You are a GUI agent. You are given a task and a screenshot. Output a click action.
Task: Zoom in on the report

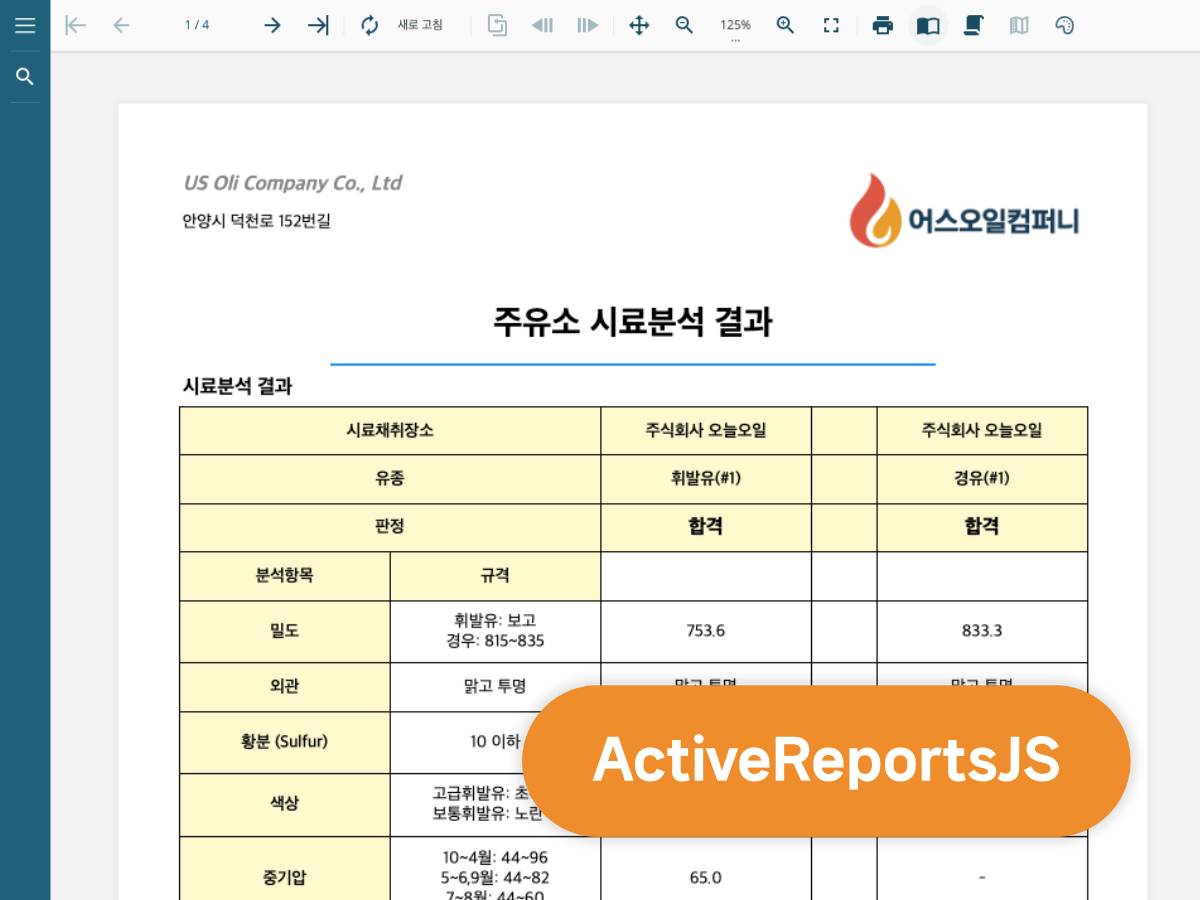785,25
